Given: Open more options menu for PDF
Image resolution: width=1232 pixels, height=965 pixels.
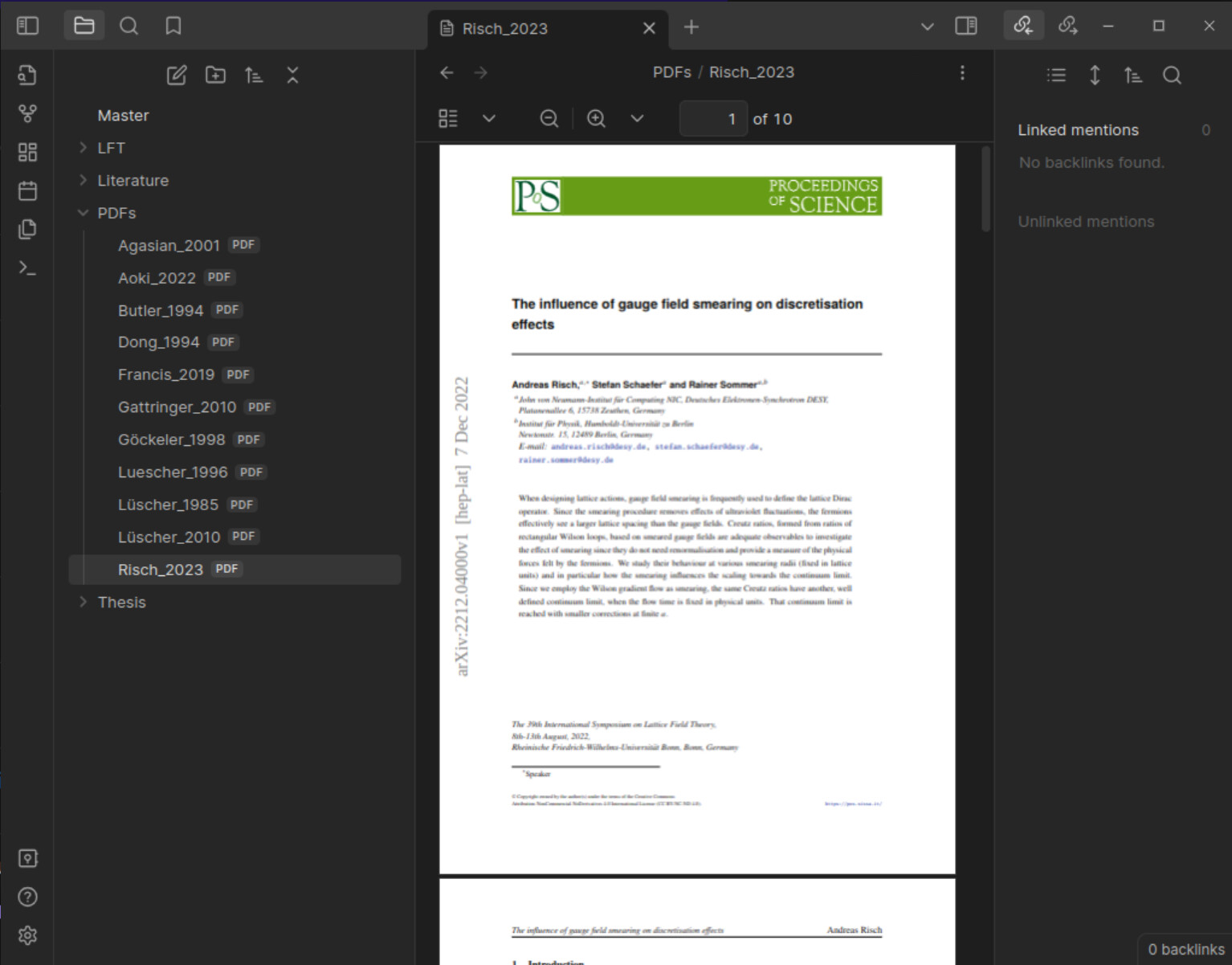Looking at the screenshot, I should tap(962, 72).
